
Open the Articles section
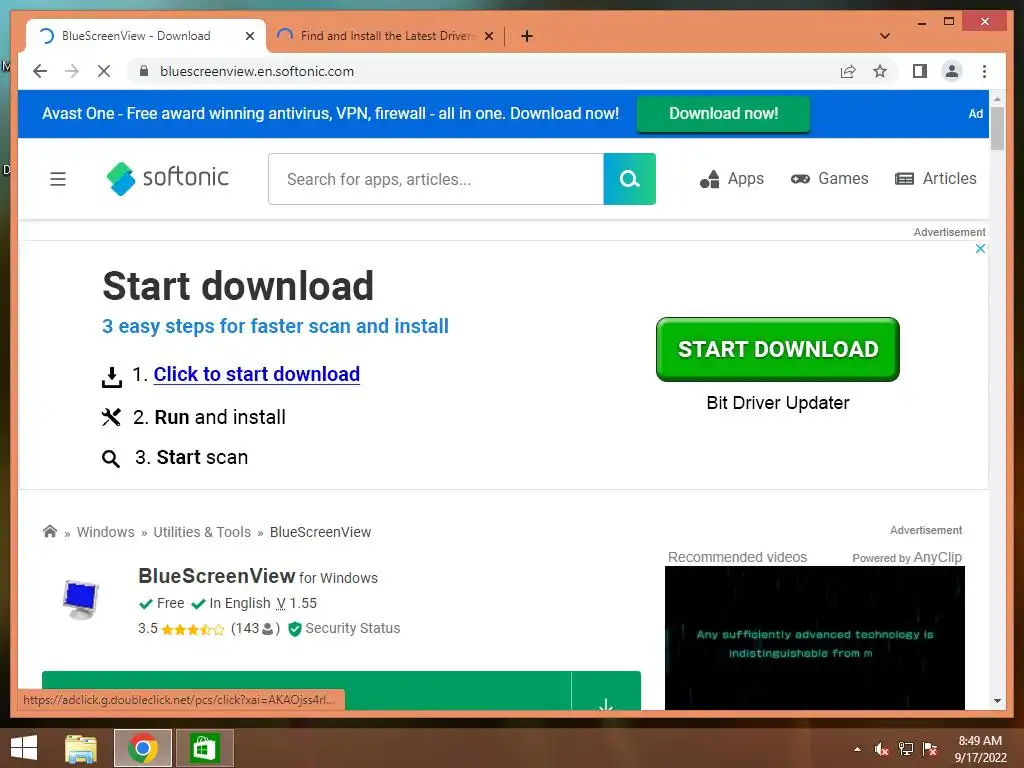(936, 178)
